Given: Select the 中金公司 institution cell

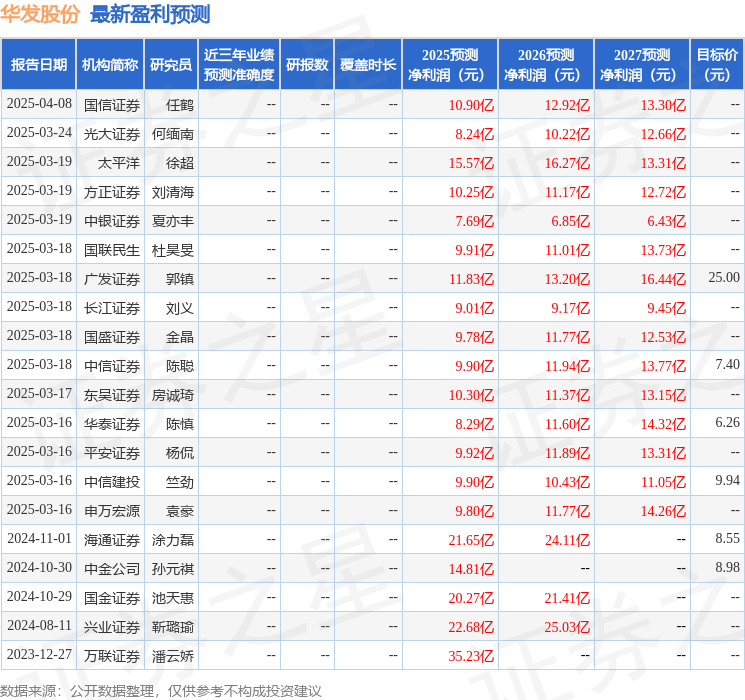Looking at the screenshot, I should click(112, 569).
